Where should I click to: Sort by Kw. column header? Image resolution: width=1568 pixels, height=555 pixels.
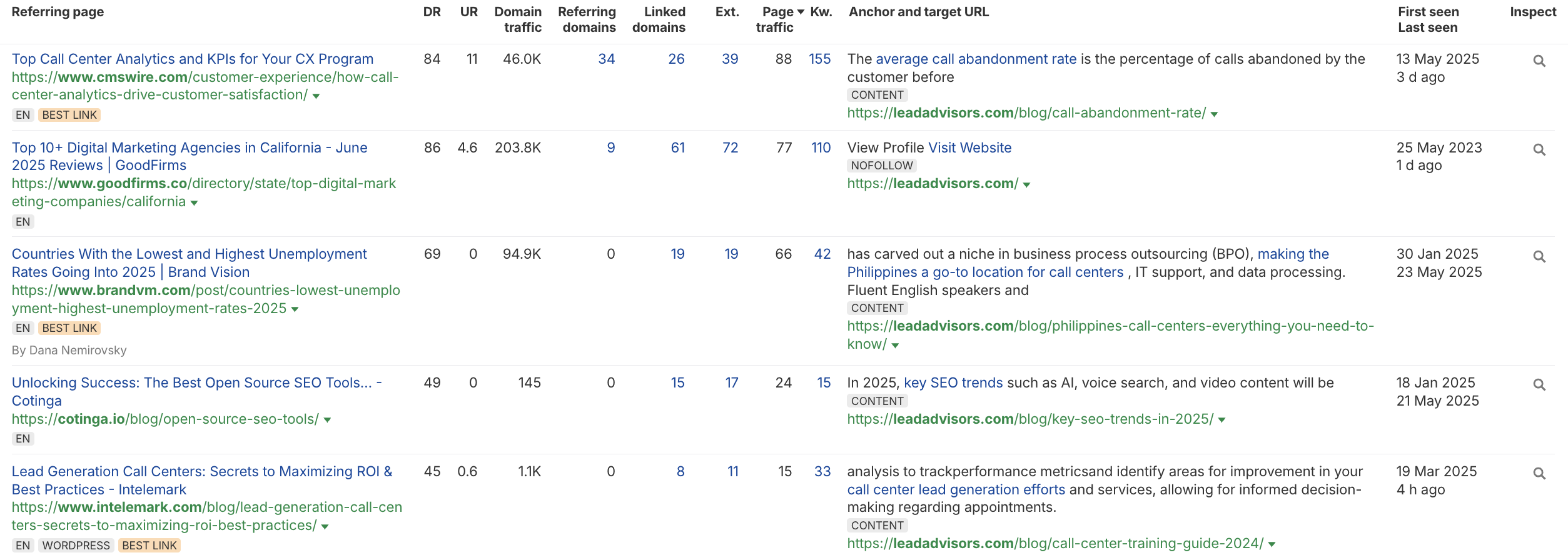click(821, 12)
